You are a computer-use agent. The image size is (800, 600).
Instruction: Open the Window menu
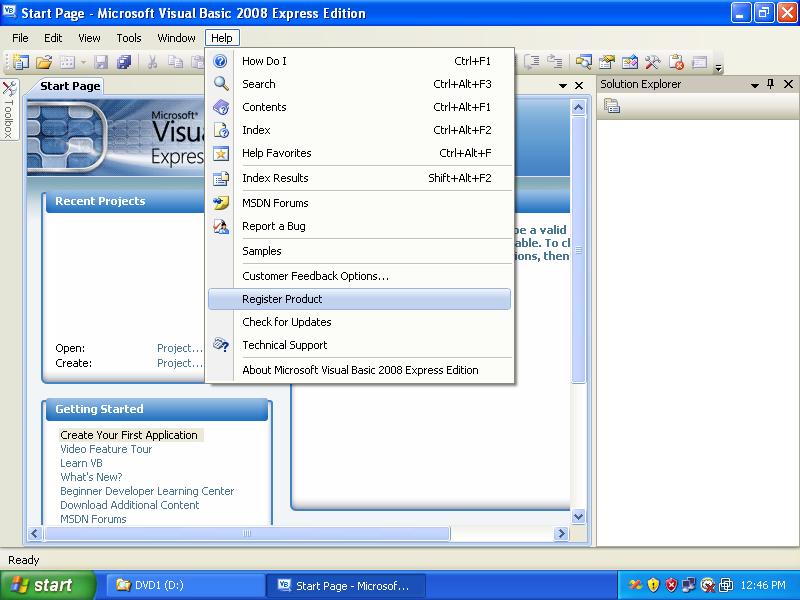coord(176,38)
